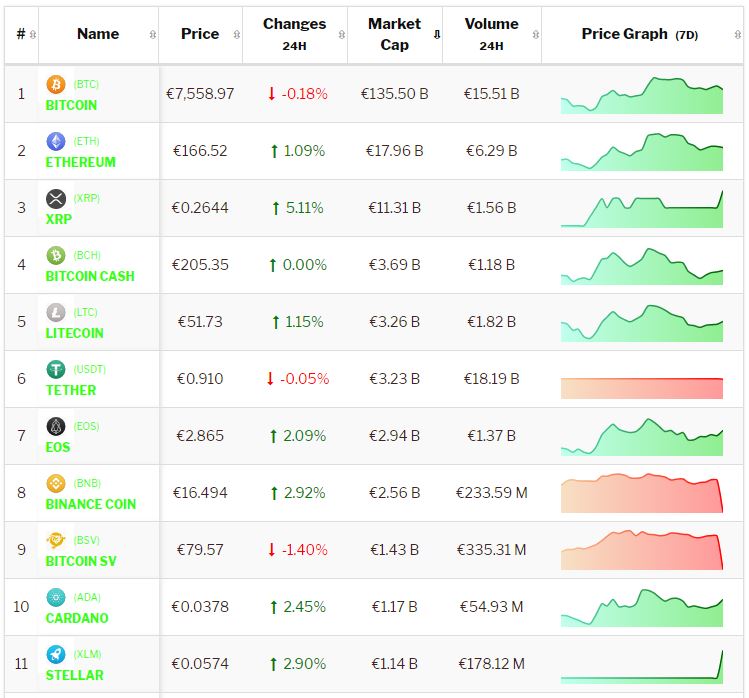Viewport: 749px width, 698px height.
Task: Sort the table by Price column
Action: (x=200, y=34)
